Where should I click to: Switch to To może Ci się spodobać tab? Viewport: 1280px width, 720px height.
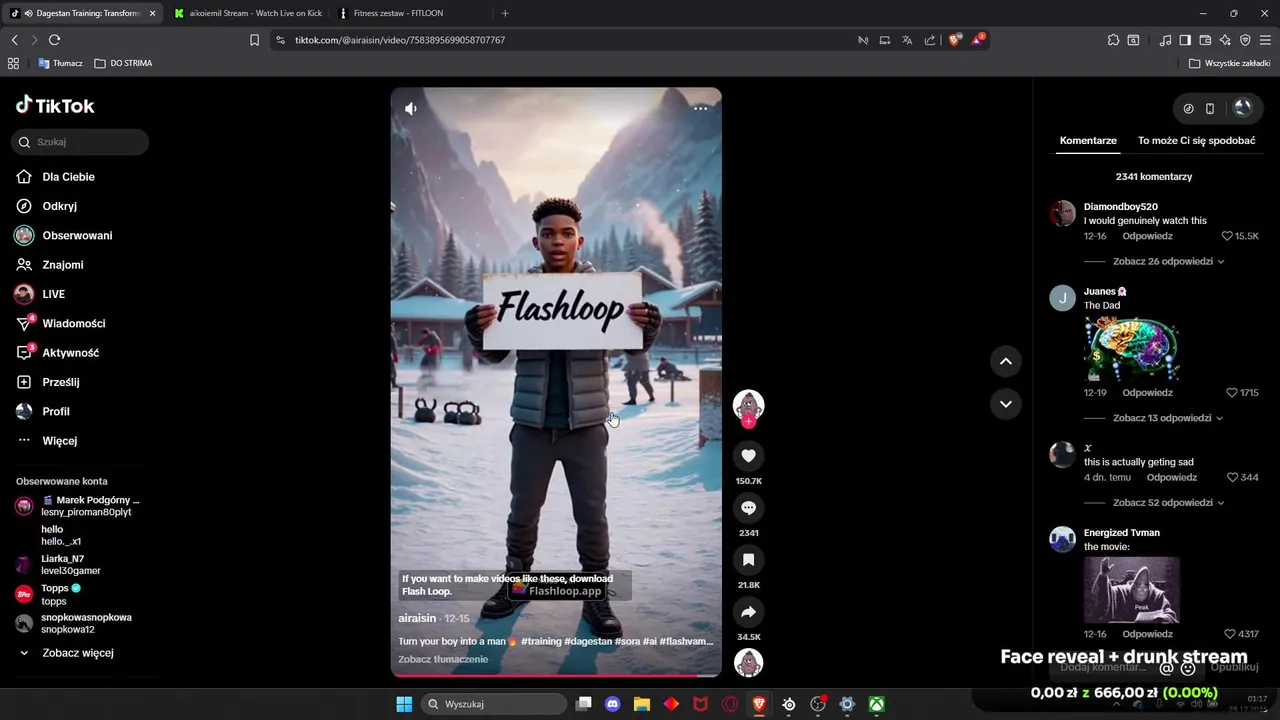1196,141
